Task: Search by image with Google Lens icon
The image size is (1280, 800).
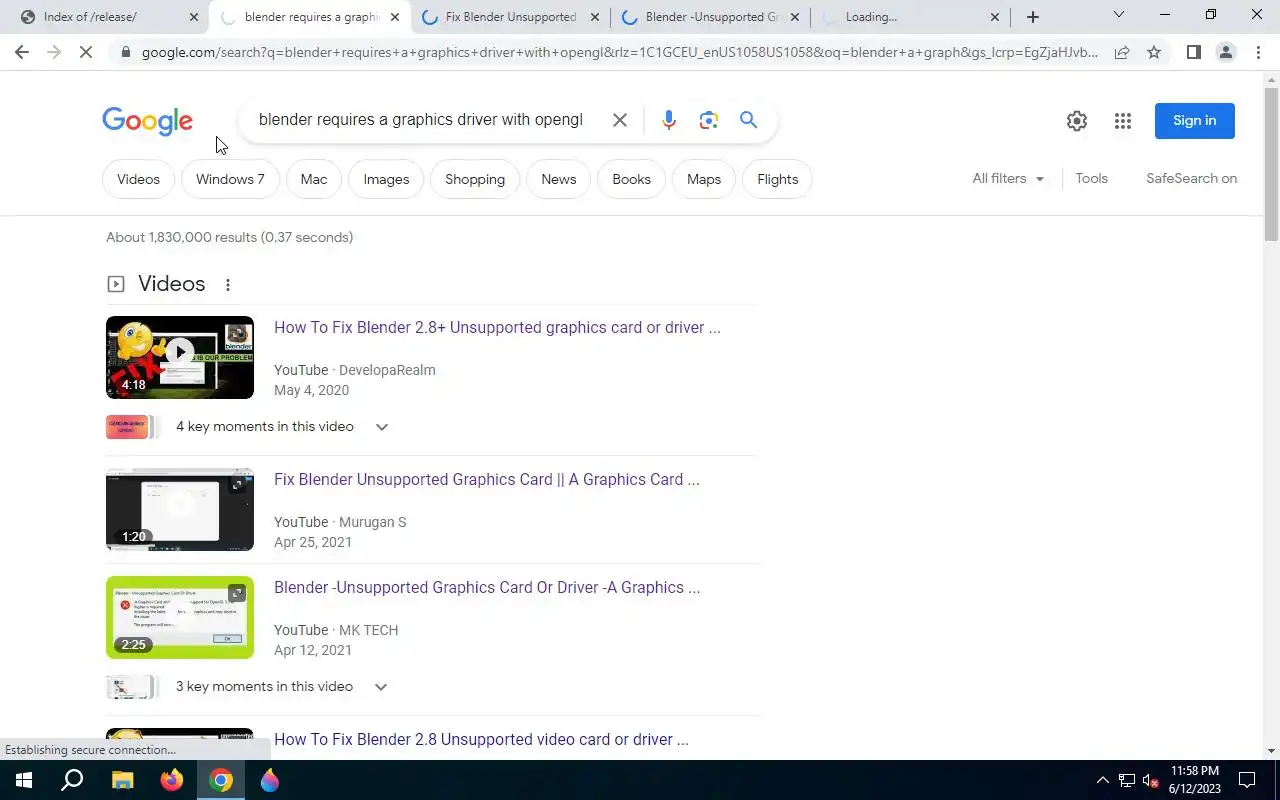Action: tap(709, 120)
